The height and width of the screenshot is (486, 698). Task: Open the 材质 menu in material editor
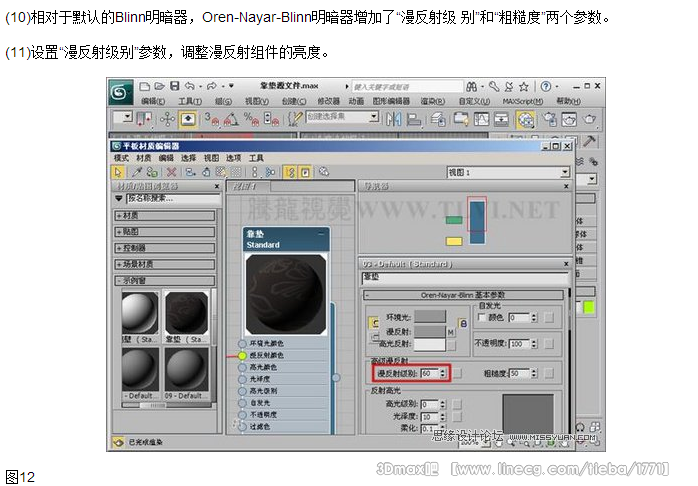143,158
